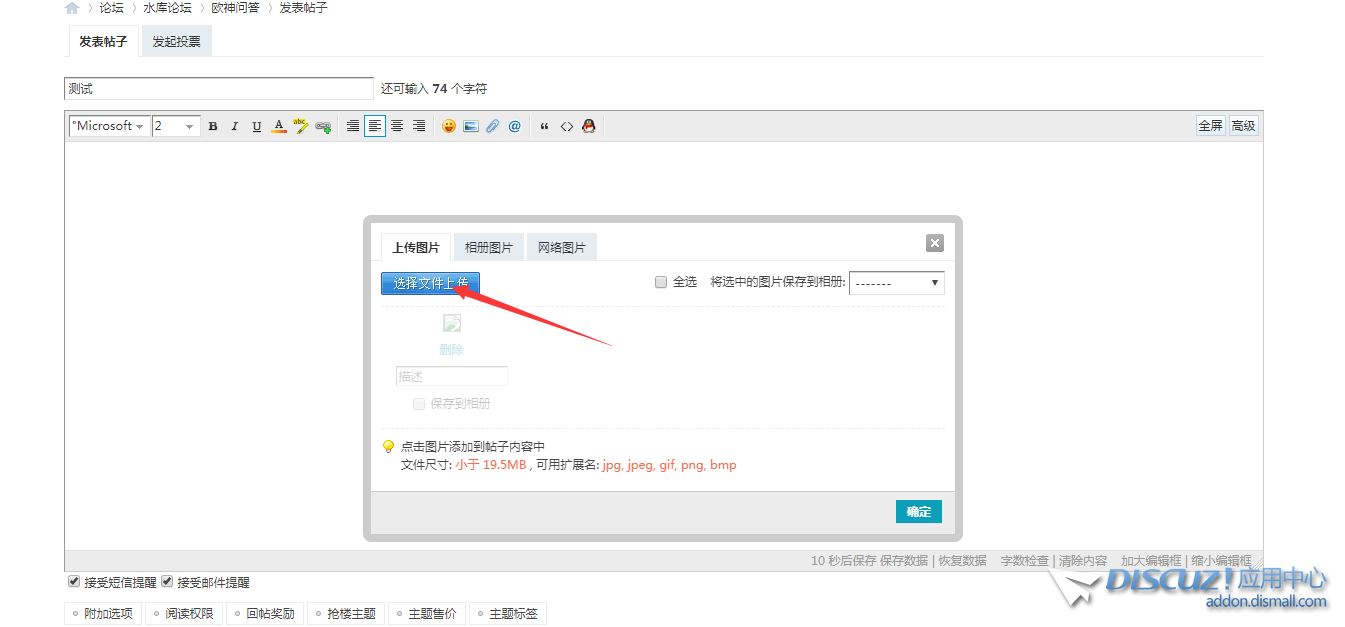The height and width of the screenshot is (627, 1345).
Task: Click the 描述 description input field
Action: 452,377
